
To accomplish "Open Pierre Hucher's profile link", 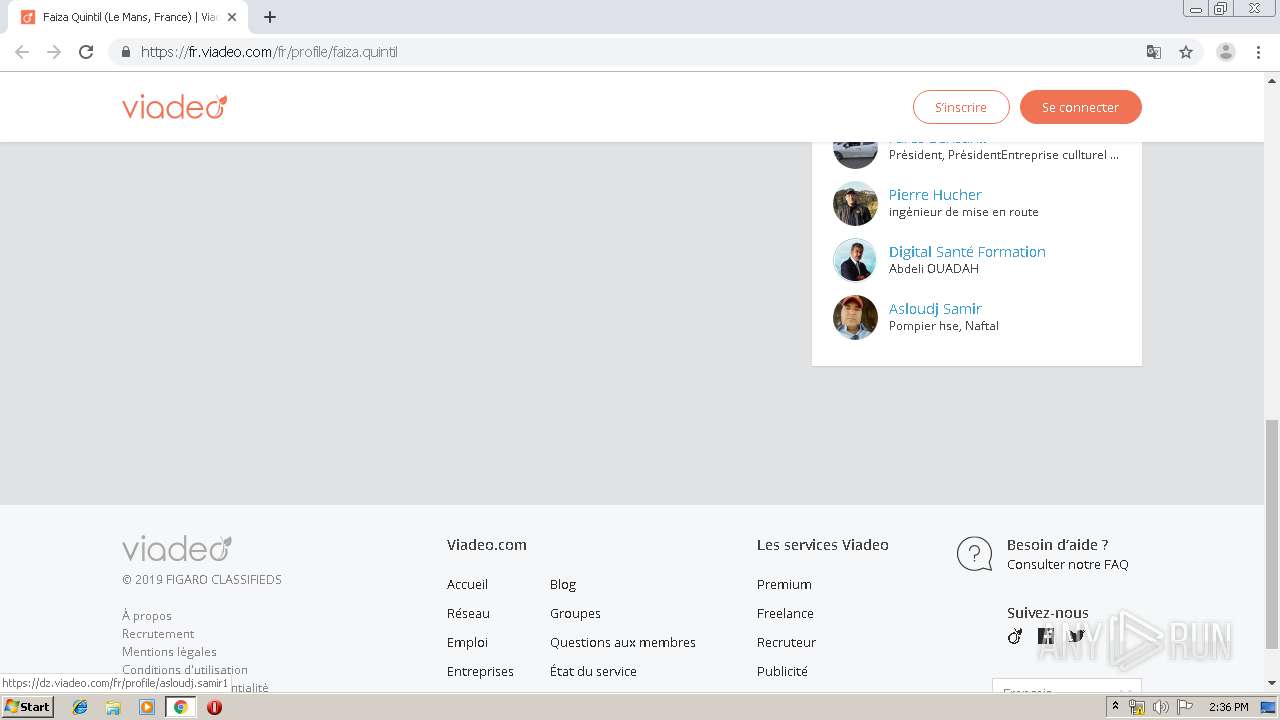I will [935, 195].
